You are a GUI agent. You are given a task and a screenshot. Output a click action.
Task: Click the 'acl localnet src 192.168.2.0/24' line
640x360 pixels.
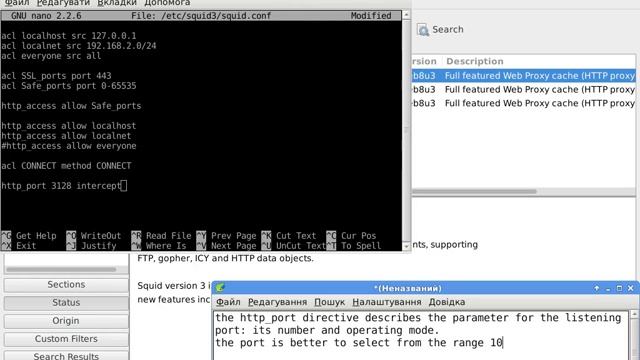coord(78,46)
